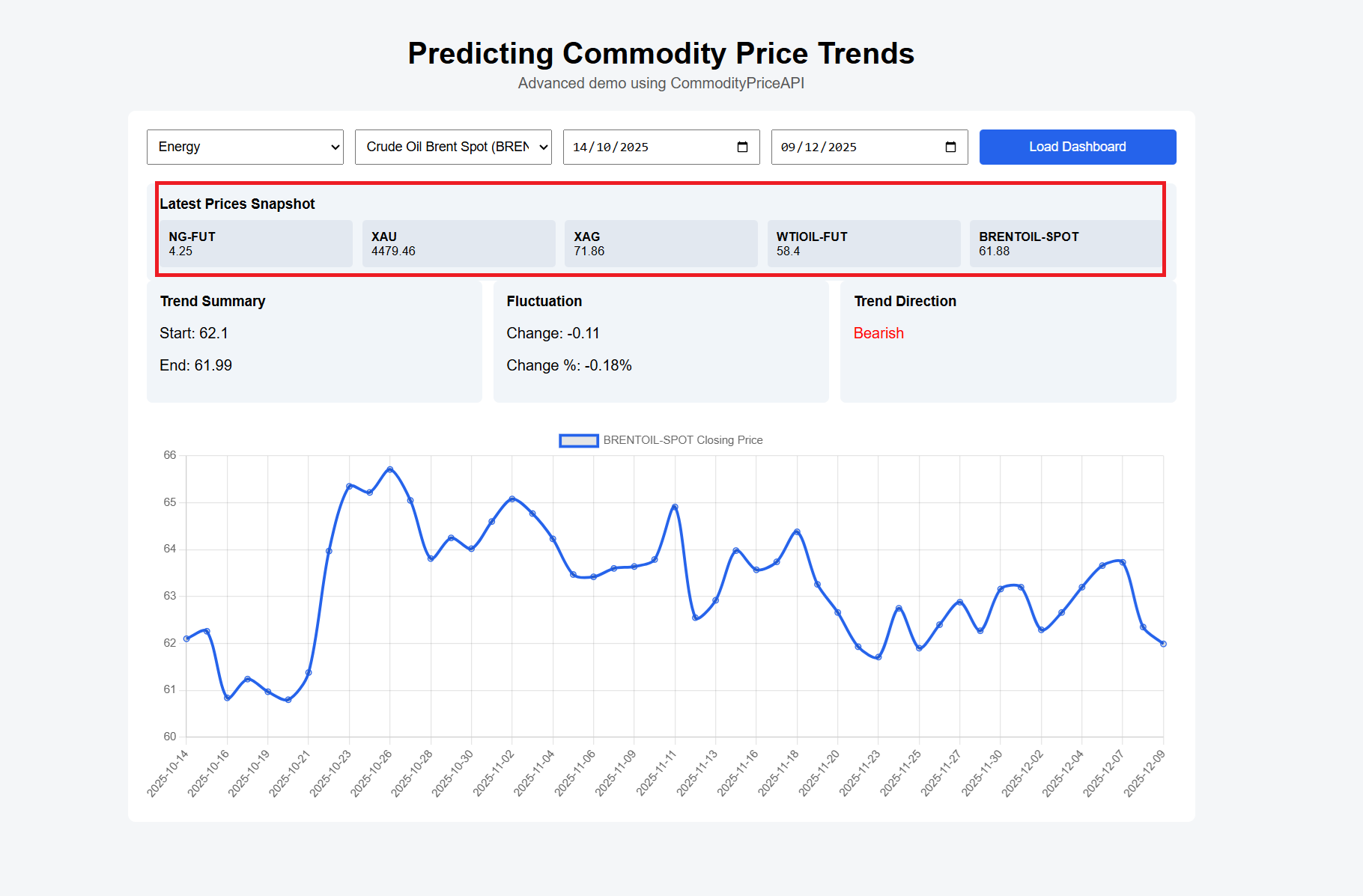Select the WTIOIL-FUT price card
The image size is (1363, 896).
[863, 243]
